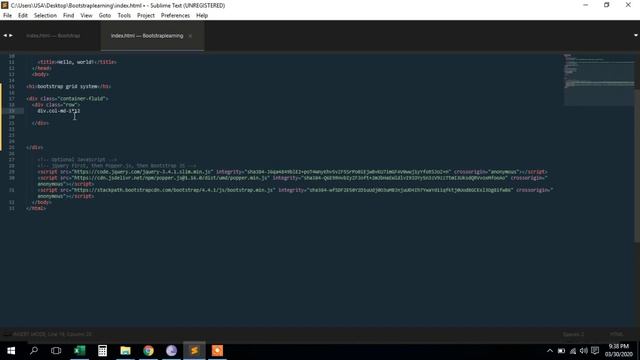Open the Selection menu
The height and width of the screenshot is (360, 640).
point(45,16)
